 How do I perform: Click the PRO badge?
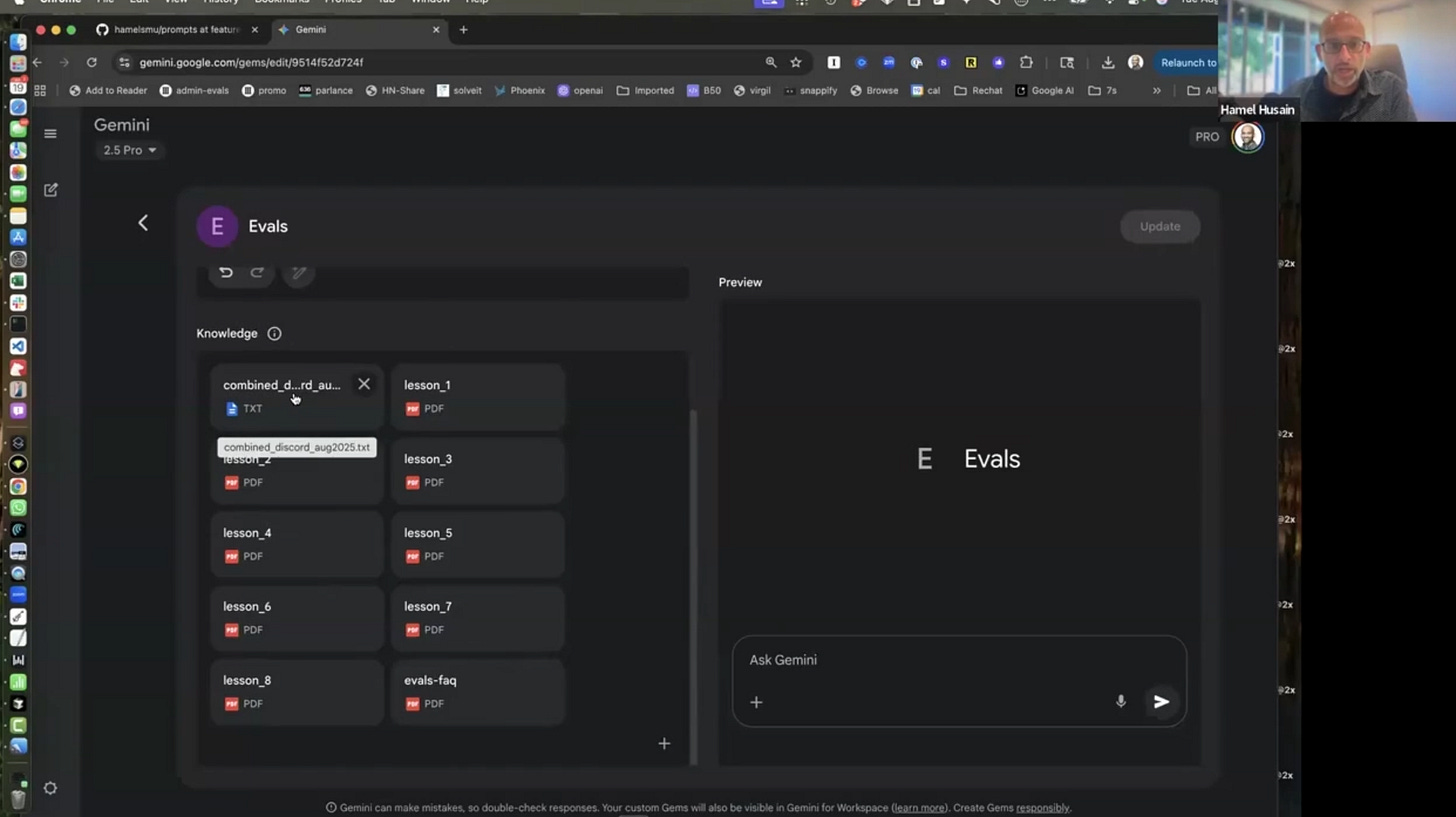pyautogui.click(x=1207, y=137)
